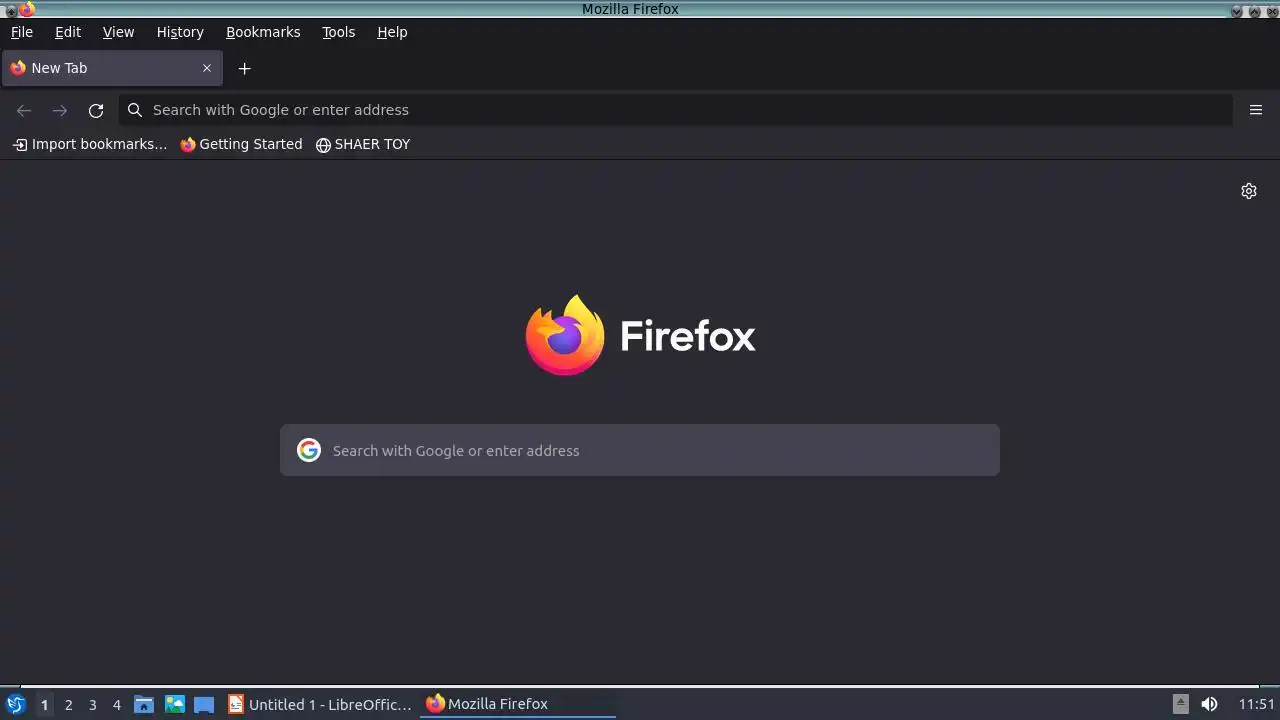Open the Edit menu

pyautogui.click(x=68, y=32)
